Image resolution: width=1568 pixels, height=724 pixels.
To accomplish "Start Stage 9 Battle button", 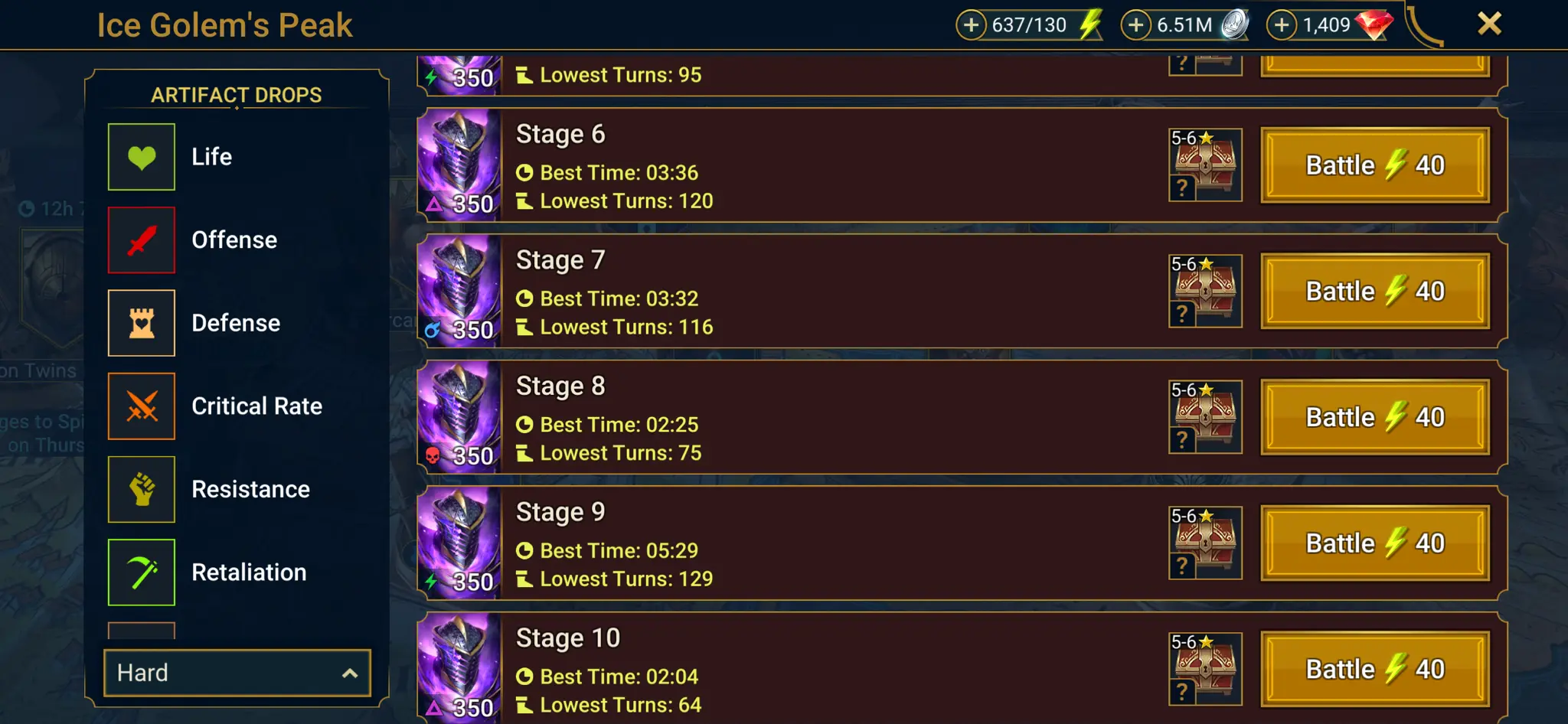I will pos(1375,543).
